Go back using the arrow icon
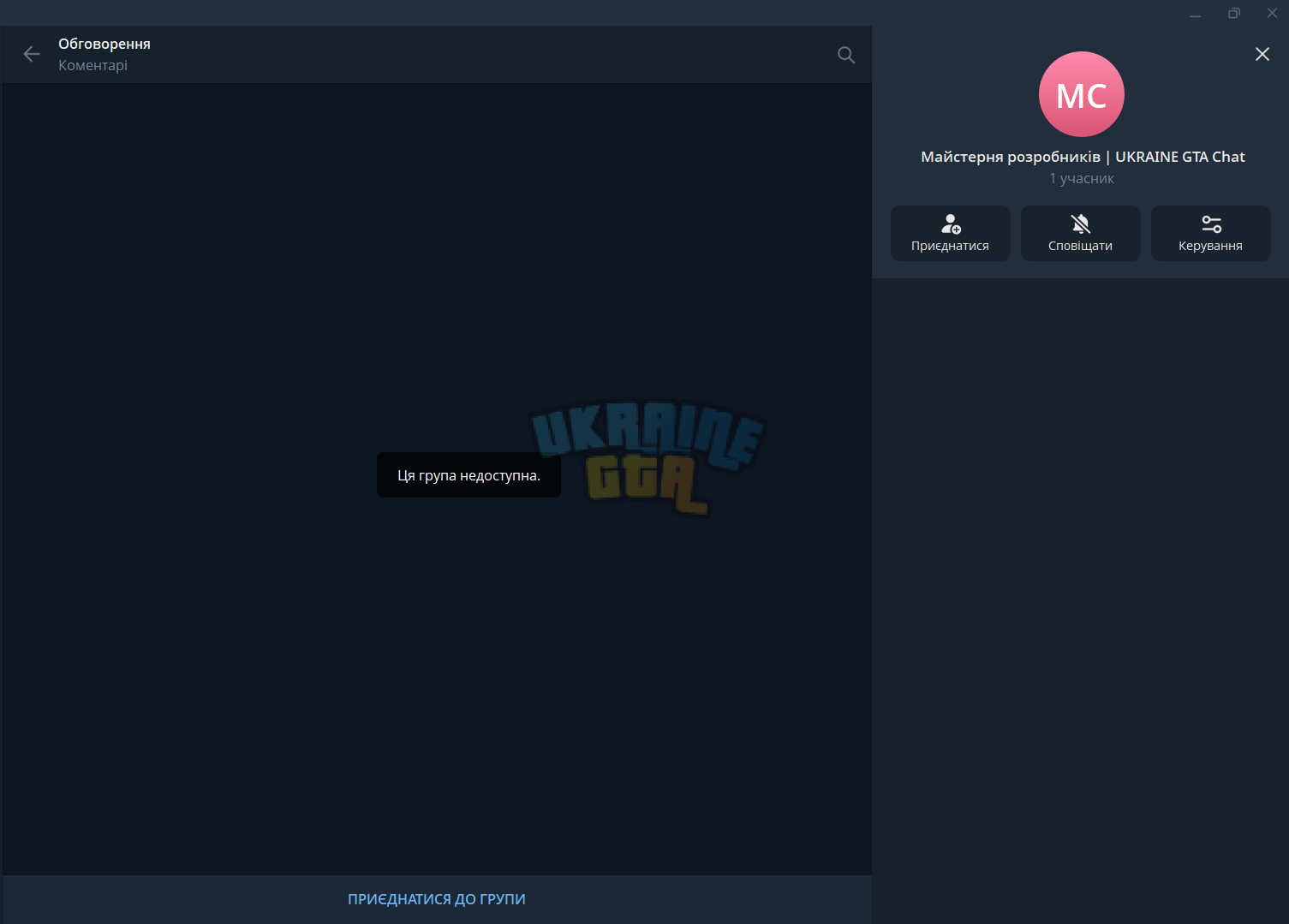Image resolution: width=1289 pixels, height=924 pixels. coord(32,55)
